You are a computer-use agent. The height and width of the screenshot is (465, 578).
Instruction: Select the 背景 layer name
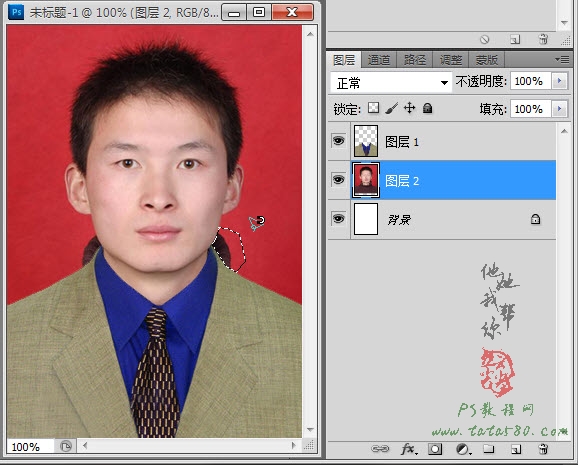click(x=399, y=220)
